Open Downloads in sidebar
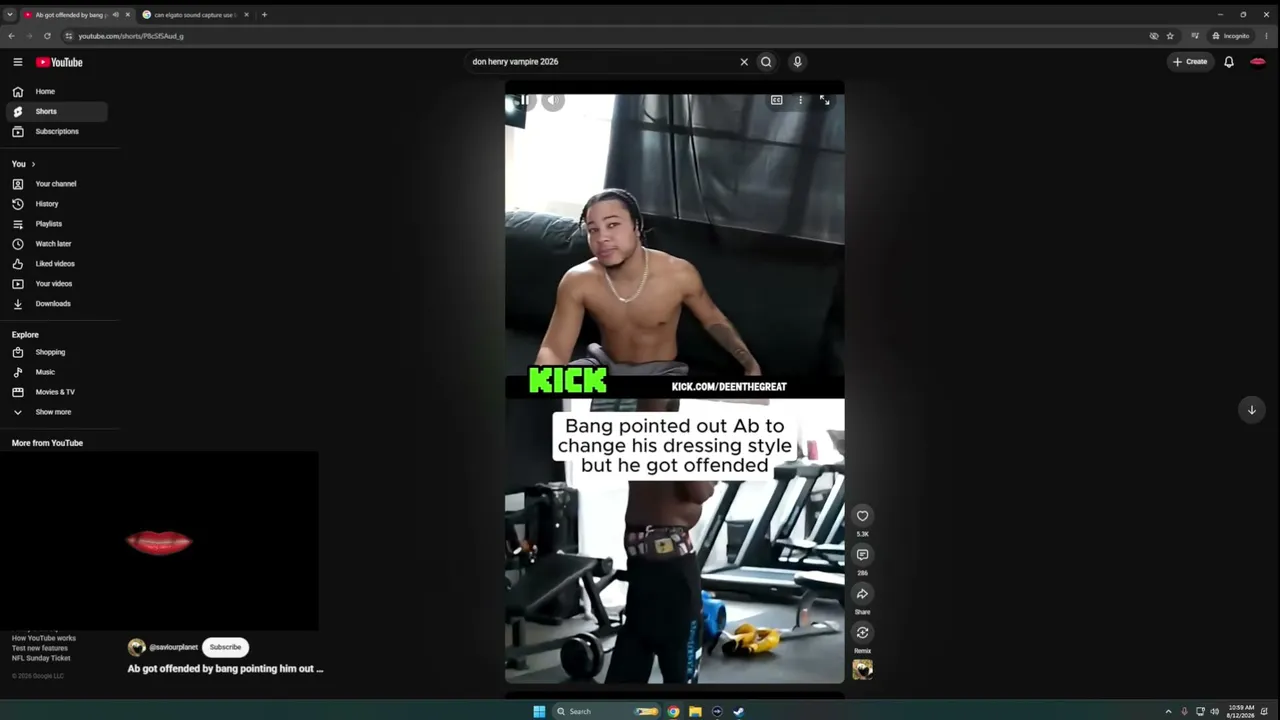The height and width of the screenshot is (720, 1280). click(x=56, y=304)
